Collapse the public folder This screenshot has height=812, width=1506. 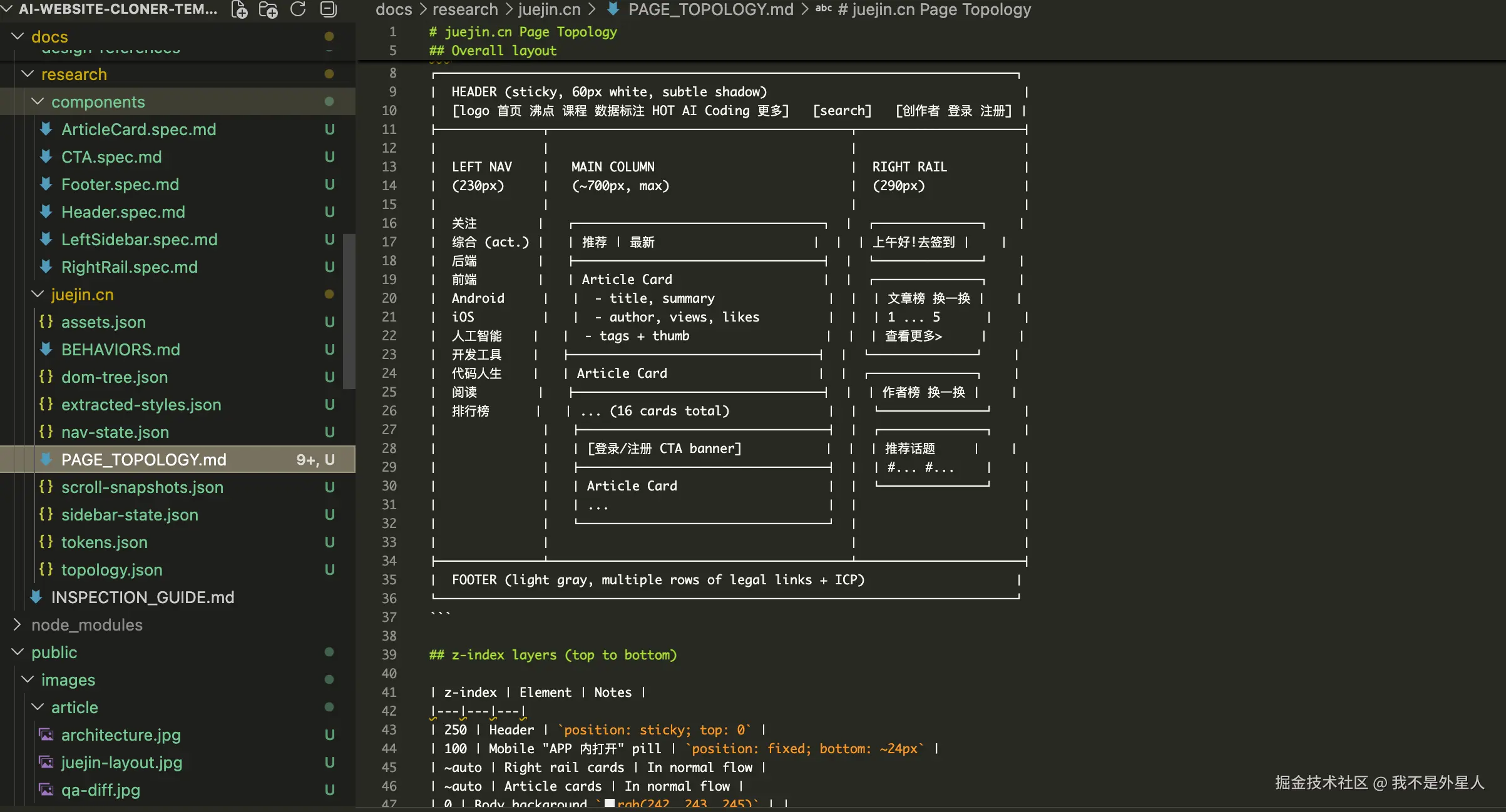click(18, 652)
